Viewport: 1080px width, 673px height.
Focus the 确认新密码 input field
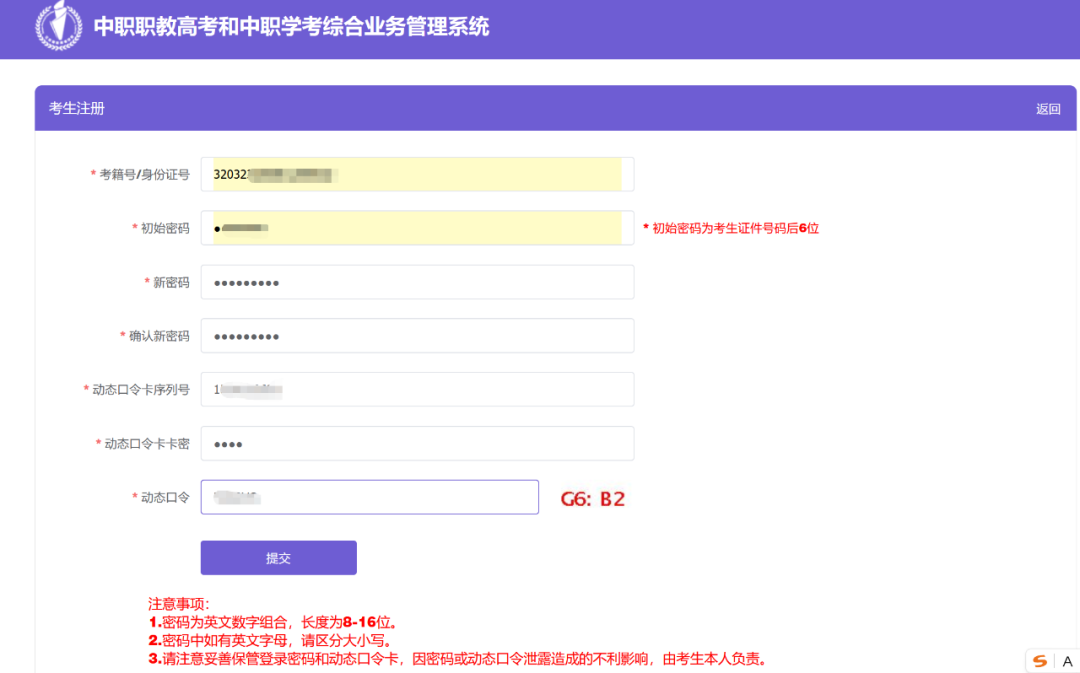(x=417, y=336)
